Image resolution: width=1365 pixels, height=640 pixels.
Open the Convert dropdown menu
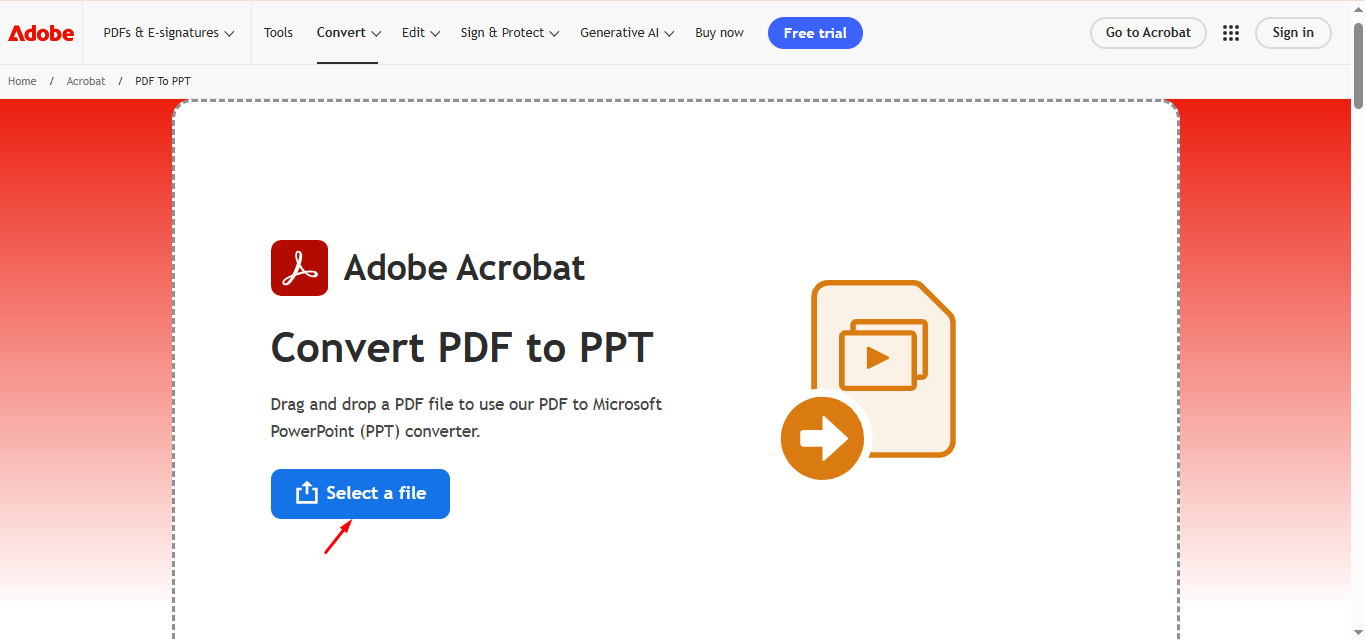coord(349,33)
